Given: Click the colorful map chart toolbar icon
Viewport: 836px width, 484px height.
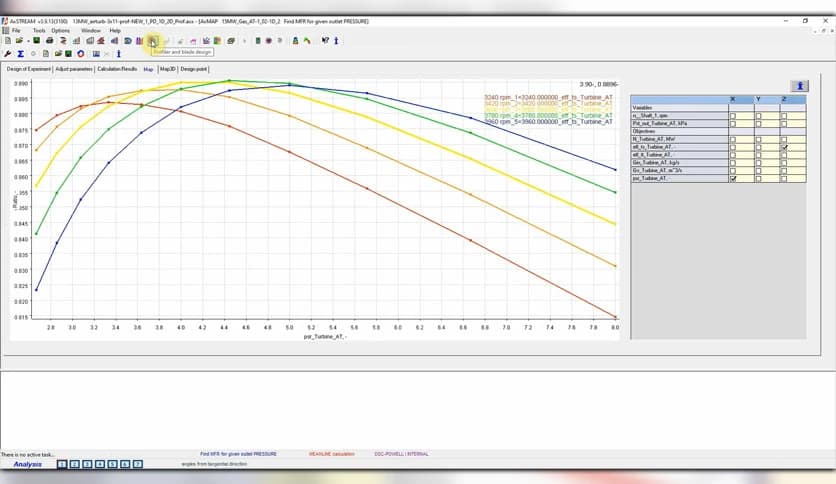Looking at the screenshot, I should 217,41.
